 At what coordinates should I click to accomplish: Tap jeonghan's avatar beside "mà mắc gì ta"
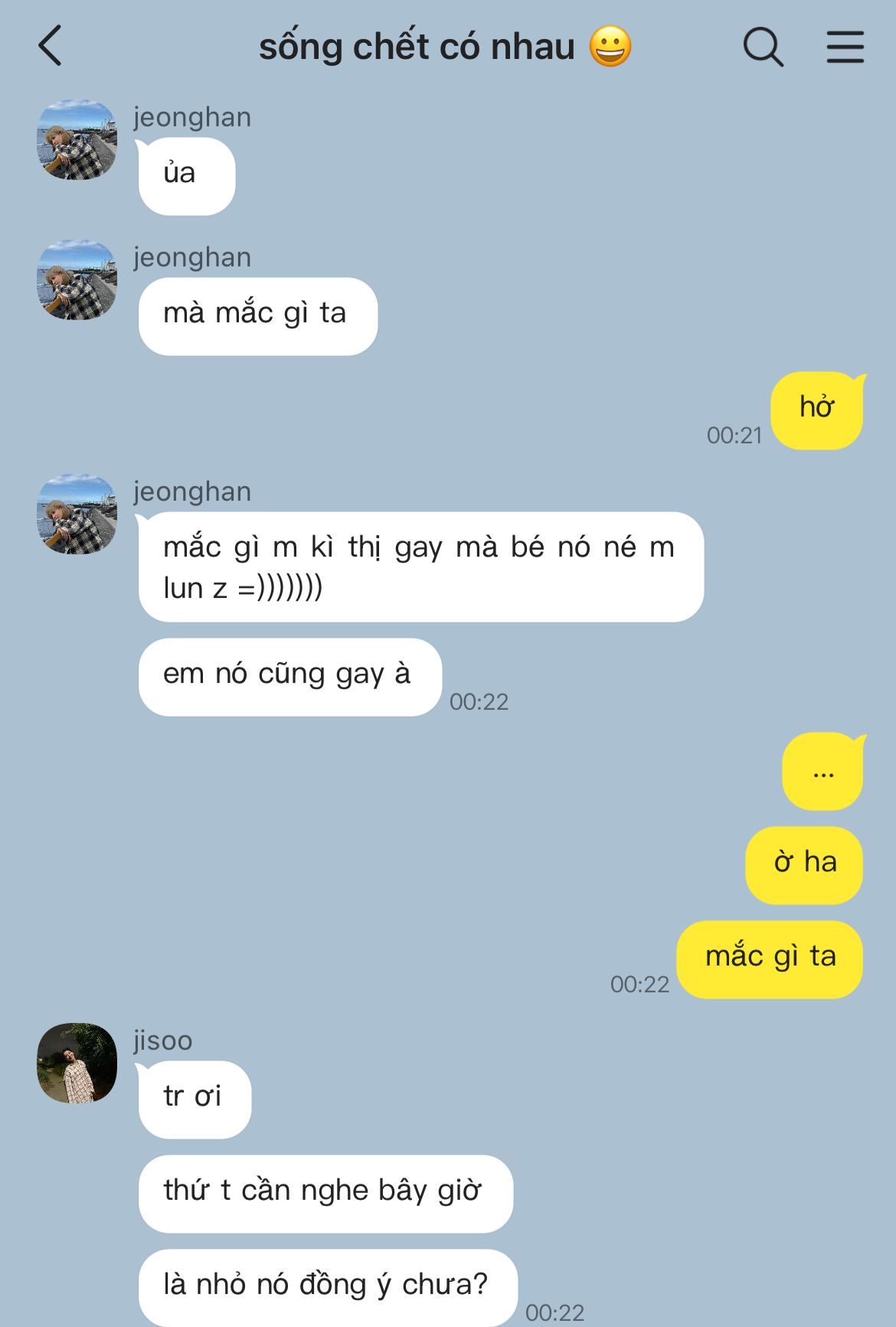(x=77, y=279)
